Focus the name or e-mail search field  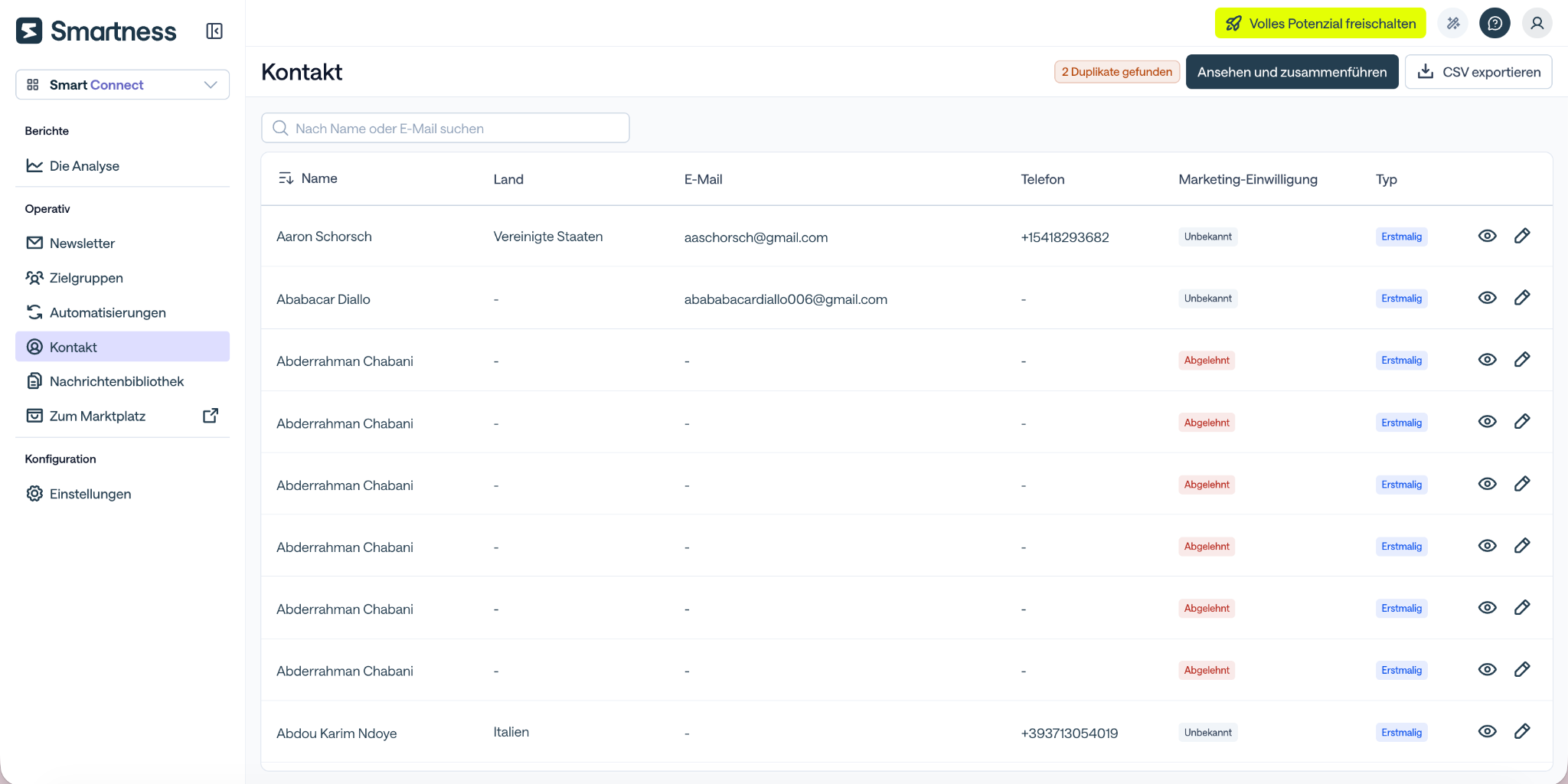[x=446, y=128]
